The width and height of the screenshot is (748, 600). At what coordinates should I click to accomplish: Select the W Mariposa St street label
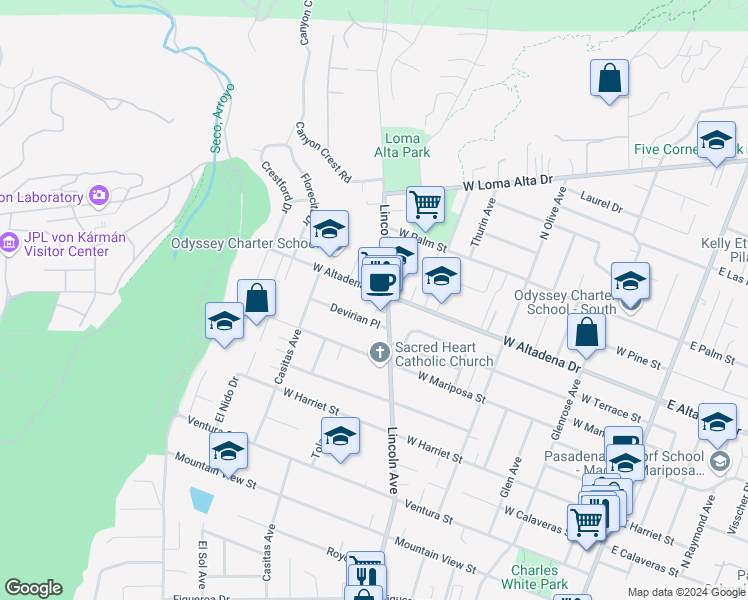coord(451,387)
